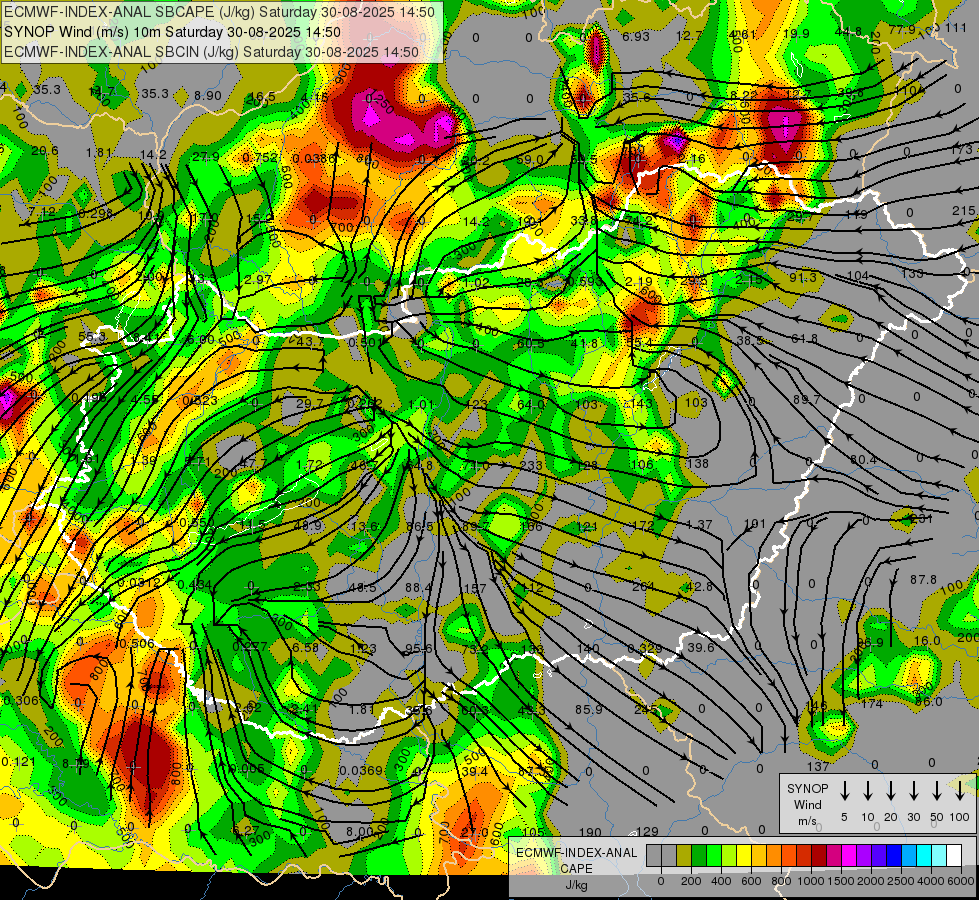This screenshot has width=979, height=900.
Task: Click the 0.506 value on the map
Action: click(x=135, y=643)
